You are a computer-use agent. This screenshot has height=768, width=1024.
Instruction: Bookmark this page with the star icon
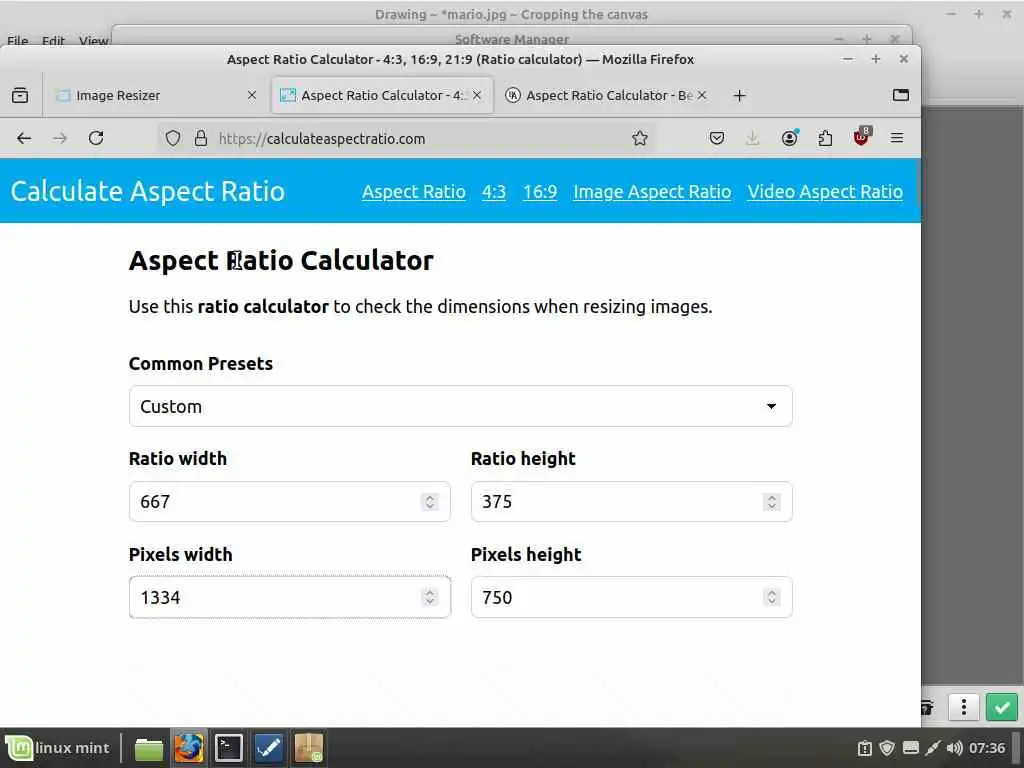[x=639, y=138]
